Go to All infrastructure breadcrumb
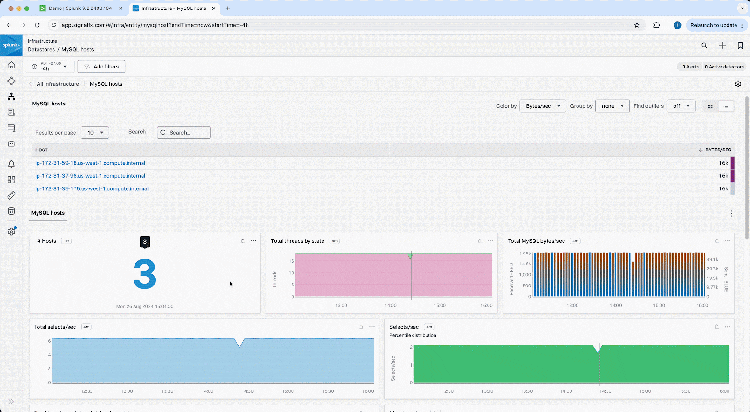750x412 pixels. (x=58, y=85)
